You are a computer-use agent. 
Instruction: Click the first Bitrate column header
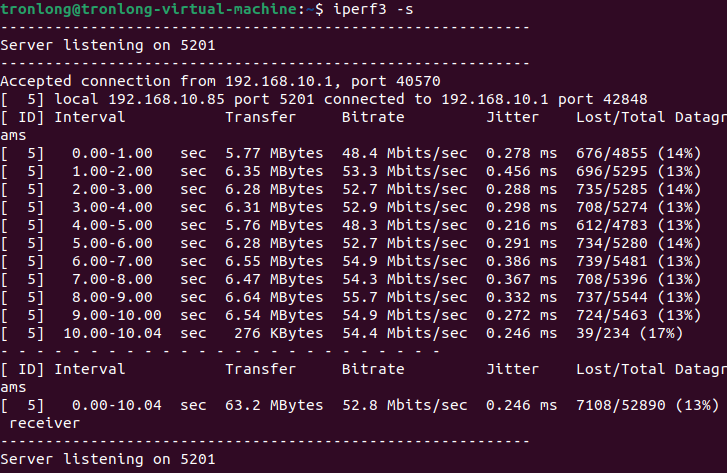[373, 117]
